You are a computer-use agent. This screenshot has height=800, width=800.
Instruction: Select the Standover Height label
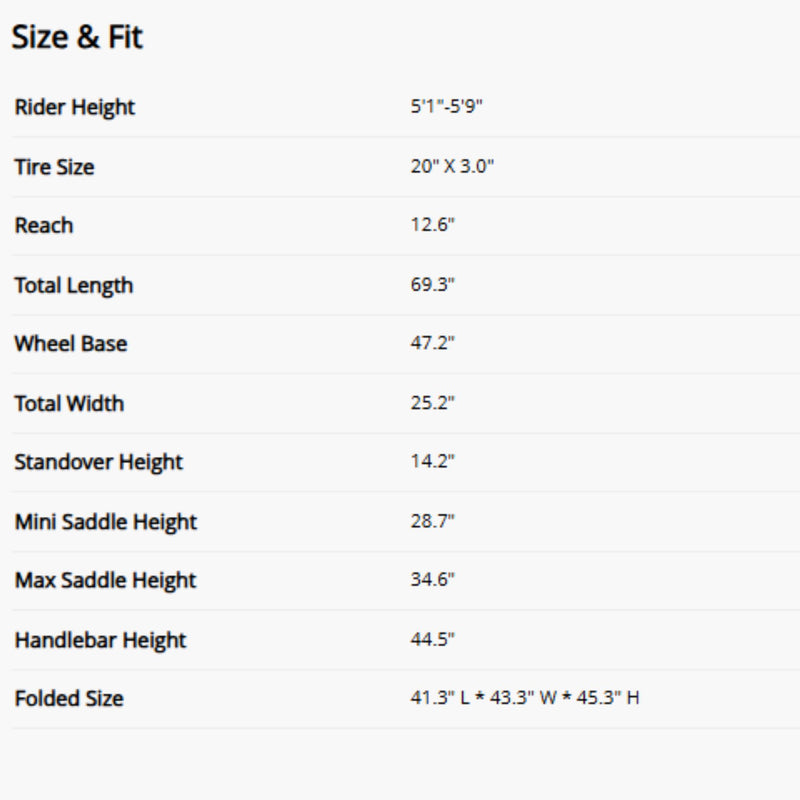[98, 462]
